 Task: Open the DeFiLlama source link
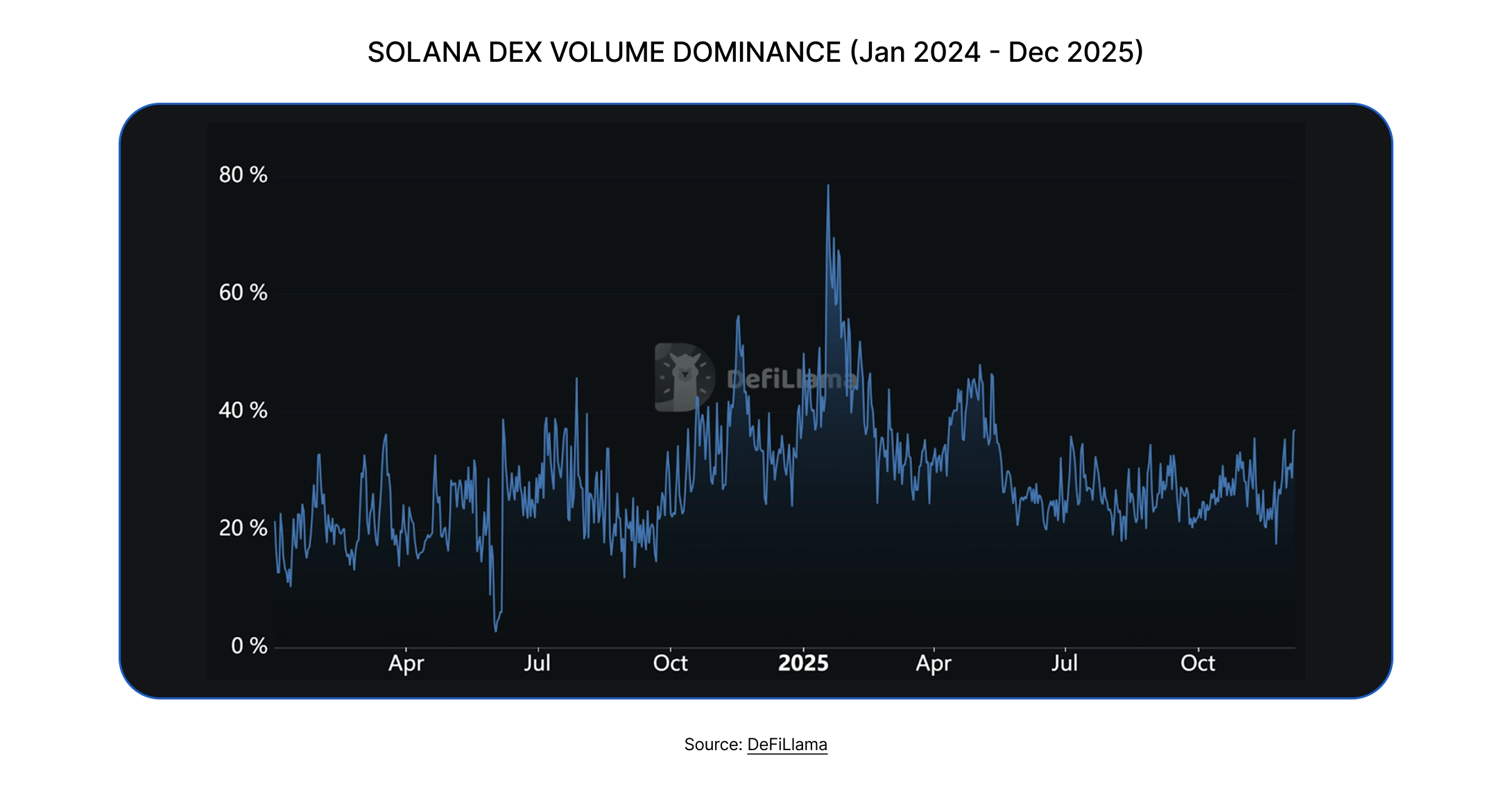787,745
